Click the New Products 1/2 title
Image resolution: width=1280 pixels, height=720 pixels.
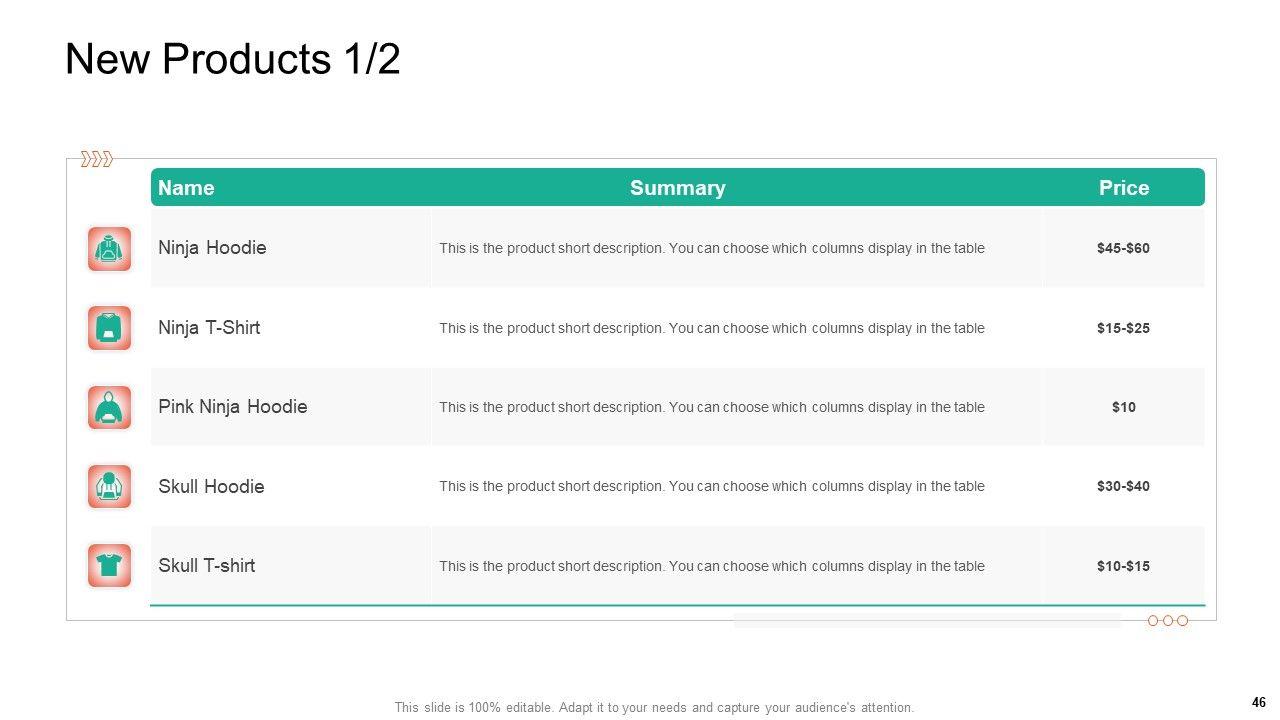tap(233, 60)
